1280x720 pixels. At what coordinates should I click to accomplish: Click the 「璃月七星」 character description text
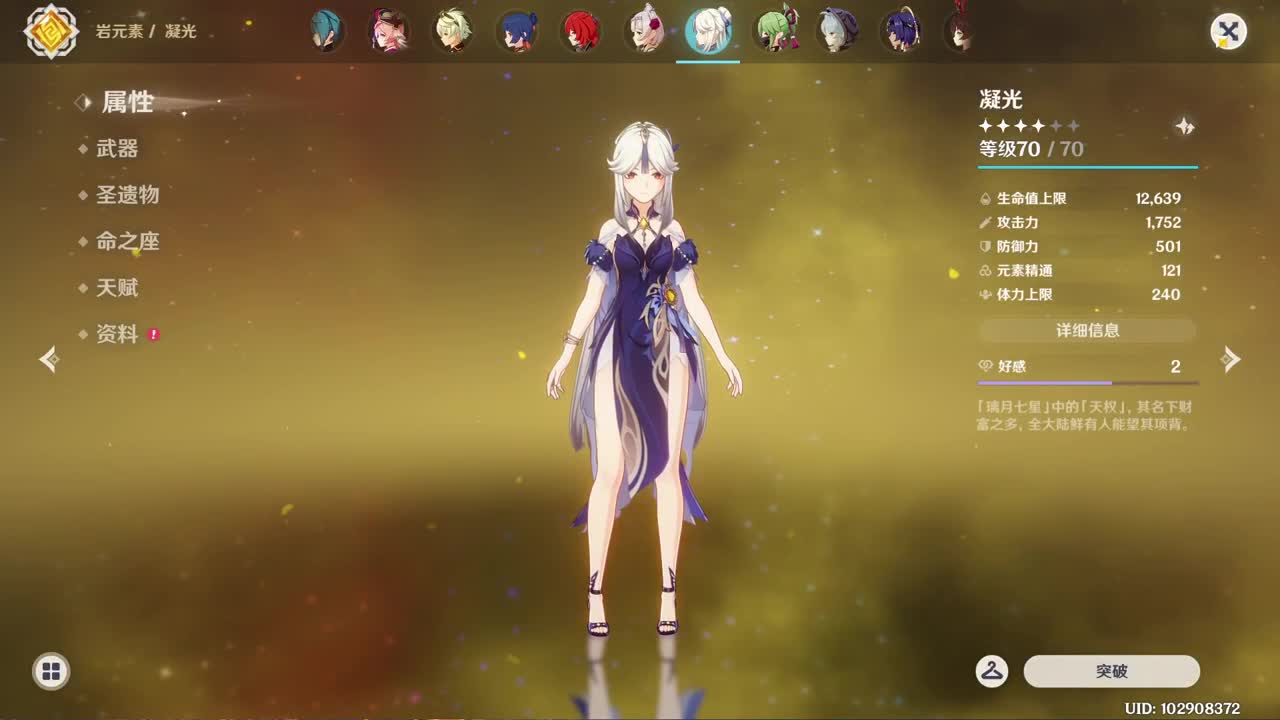1084,416
